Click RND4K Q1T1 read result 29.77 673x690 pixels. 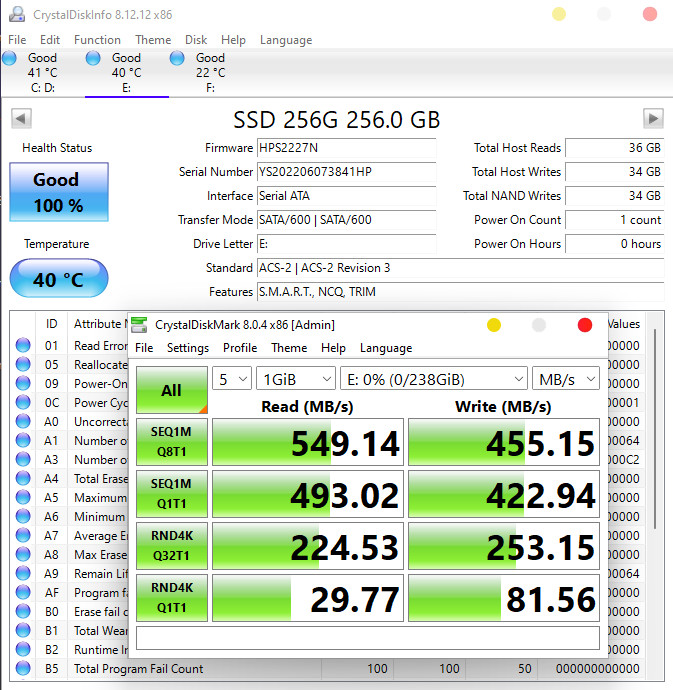(x=308, y=598)
